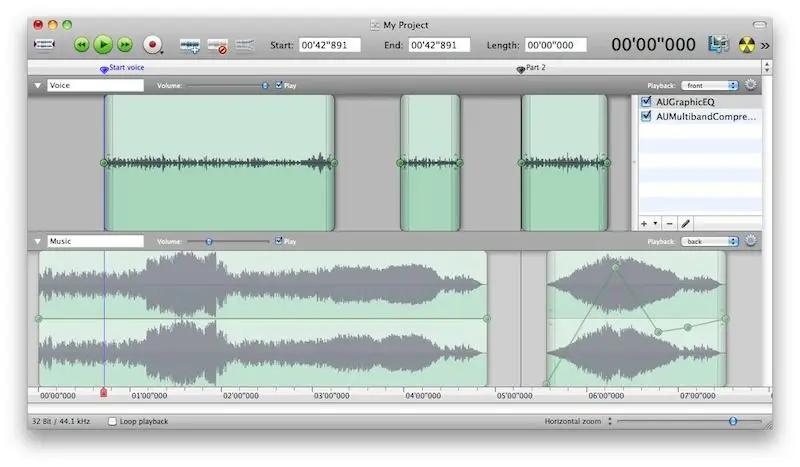Fast forward with the green forward button
800x467 pixels.
(125, 45)
